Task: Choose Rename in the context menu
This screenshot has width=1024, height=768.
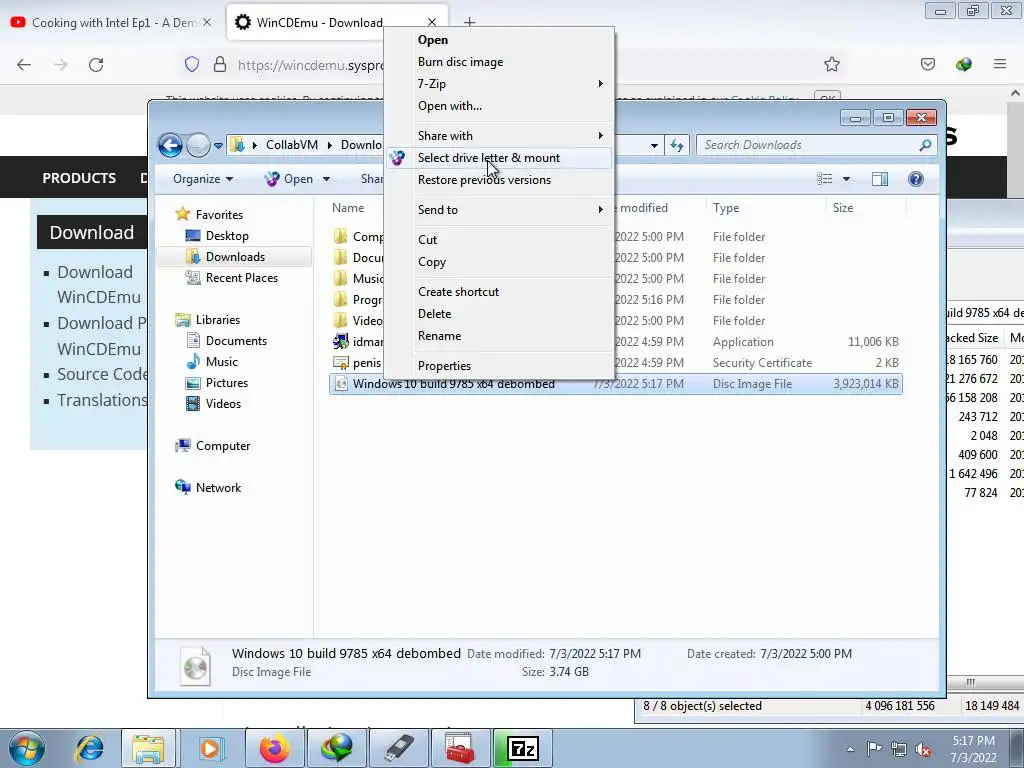Action: pyautogui.click(x=499, y=336)
